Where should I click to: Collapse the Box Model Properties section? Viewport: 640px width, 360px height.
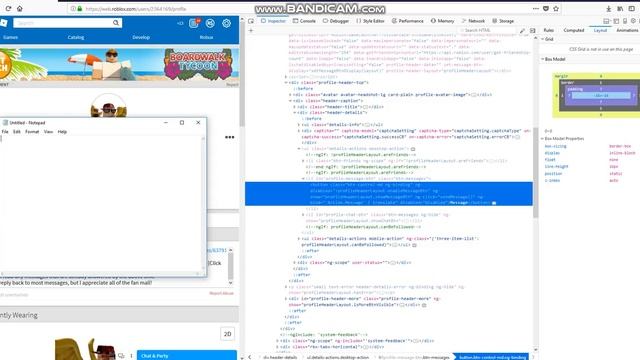pos(543,139)
